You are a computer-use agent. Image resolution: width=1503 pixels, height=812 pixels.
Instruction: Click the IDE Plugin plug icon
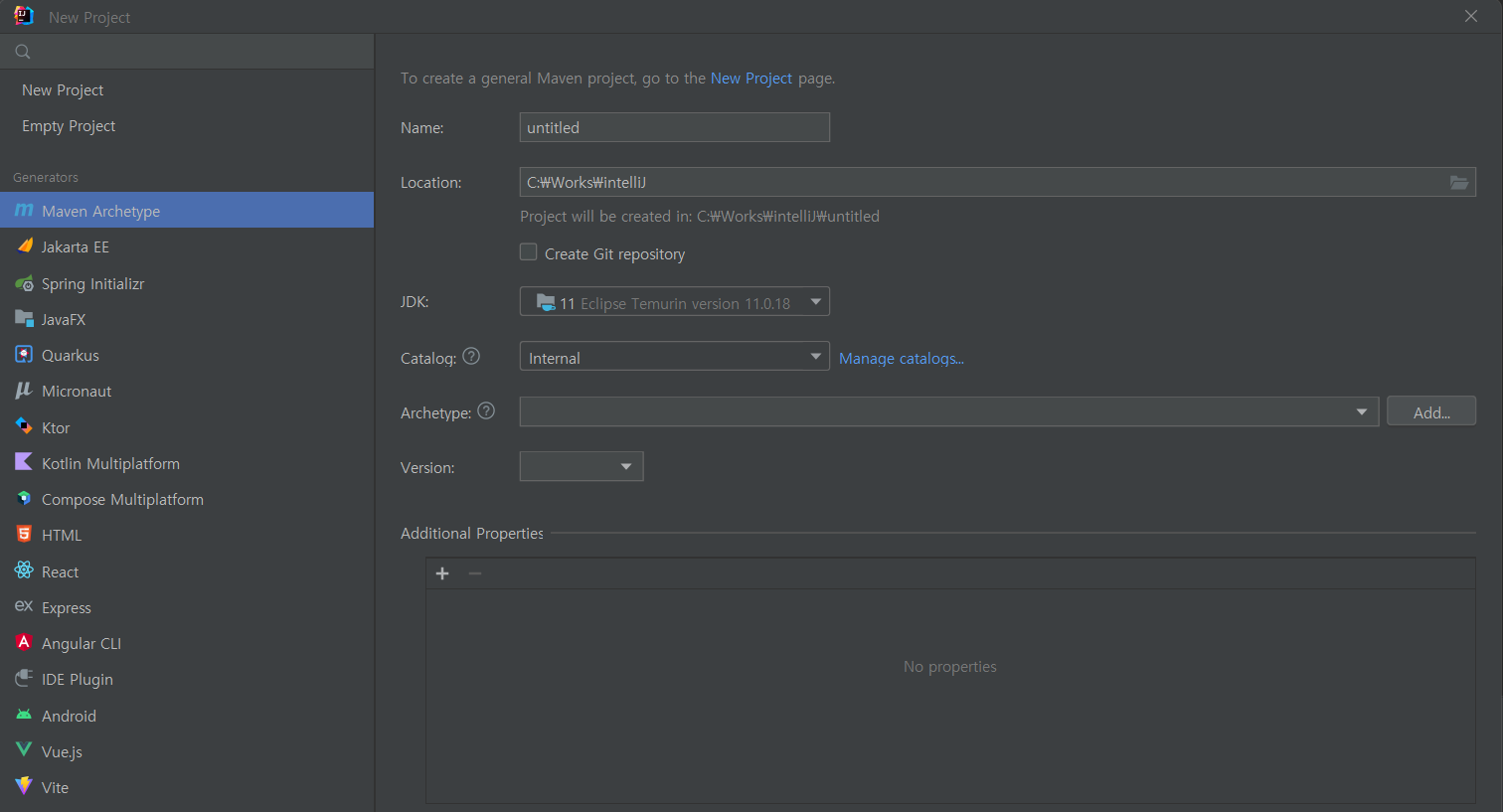(24, 679)
